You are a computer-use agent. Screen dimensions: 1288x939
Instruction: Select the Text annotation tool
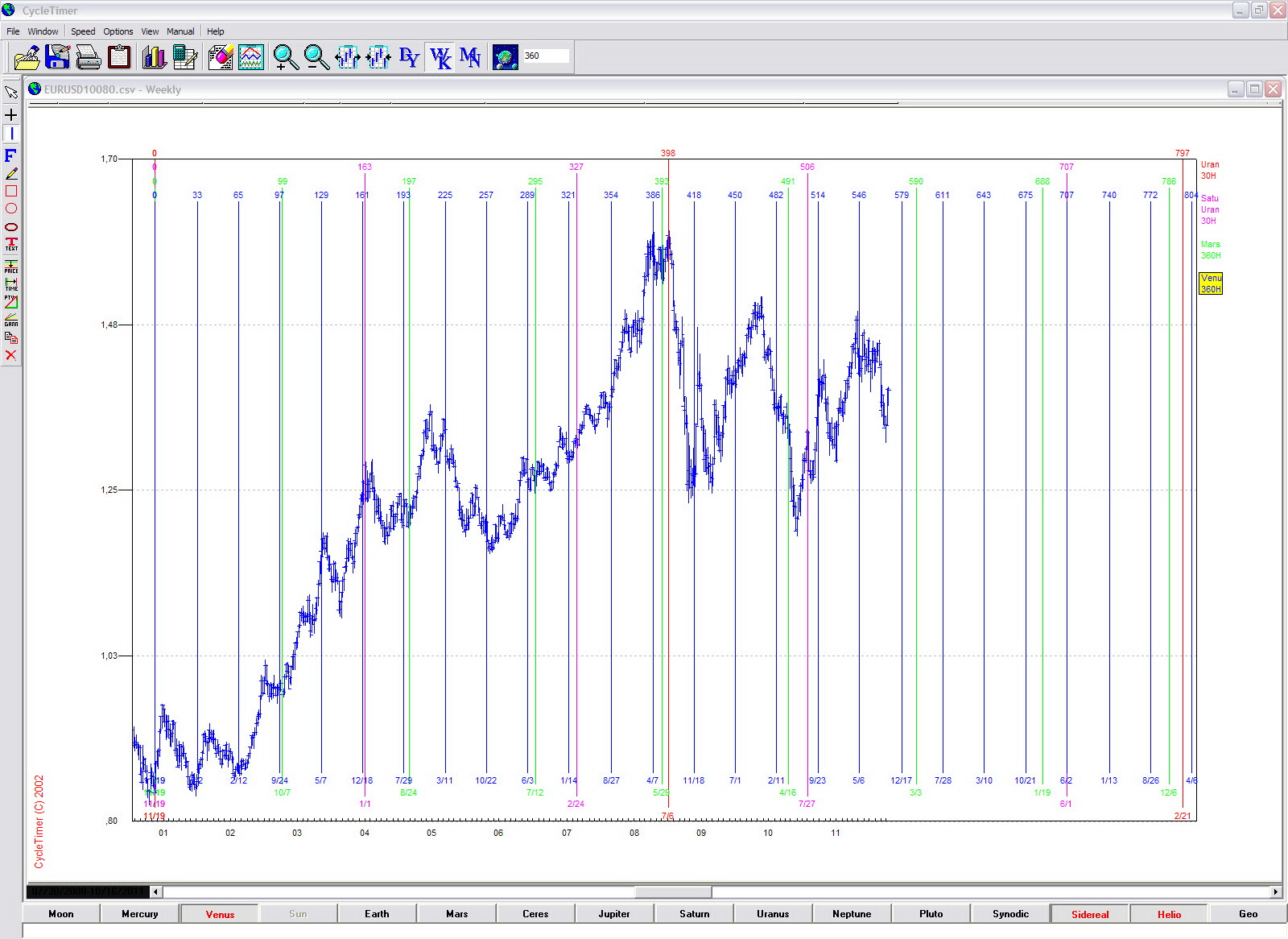(11, 244)
